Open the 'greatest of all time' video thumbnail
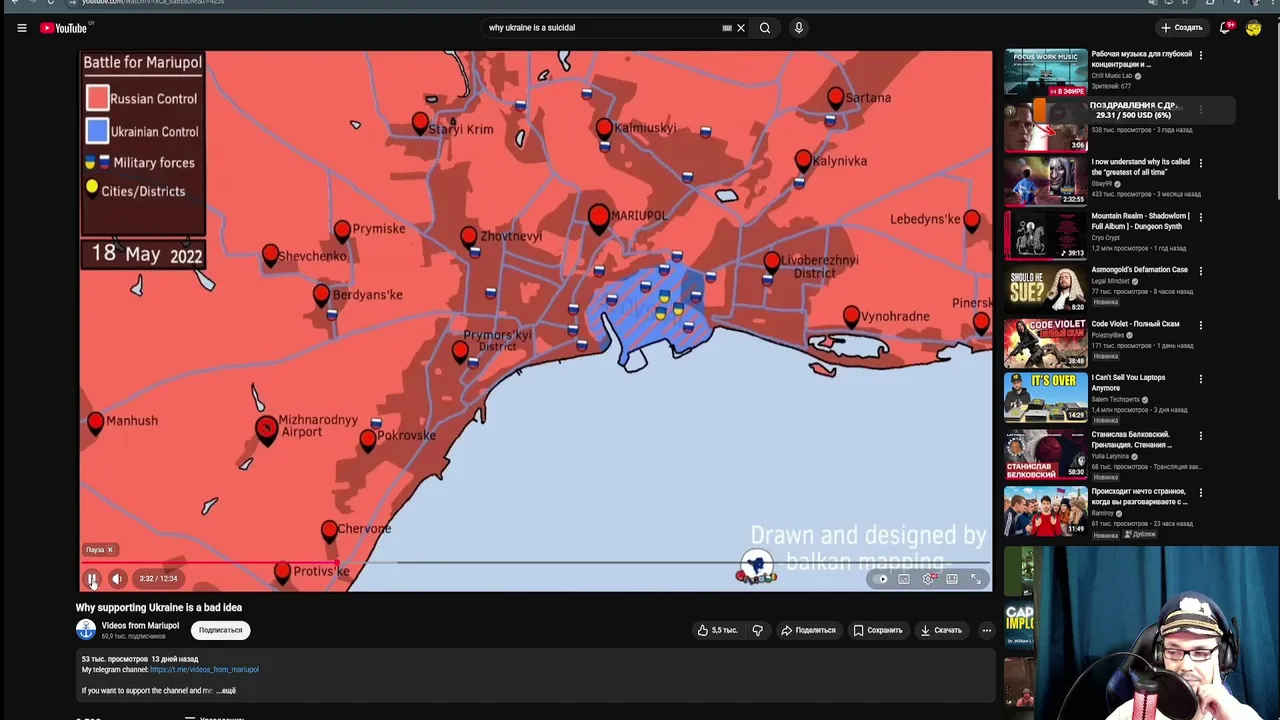Viewport: 1280px width, 720px height. 1045,181
